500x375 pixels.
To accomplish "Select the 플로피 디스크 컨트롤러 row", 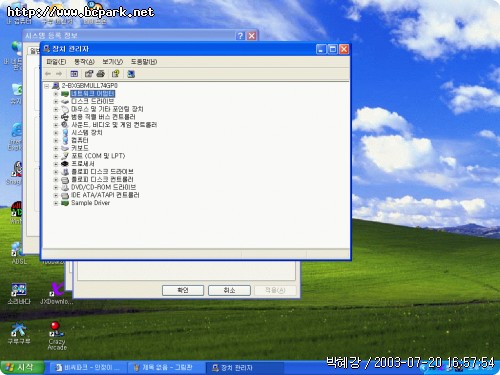I will point(102,179).
